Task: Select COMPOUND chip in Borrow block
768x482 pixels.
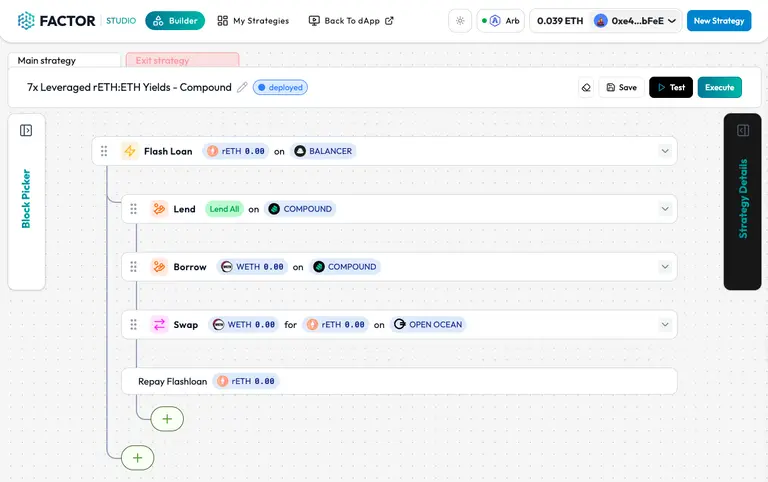Action: [345, 267]
